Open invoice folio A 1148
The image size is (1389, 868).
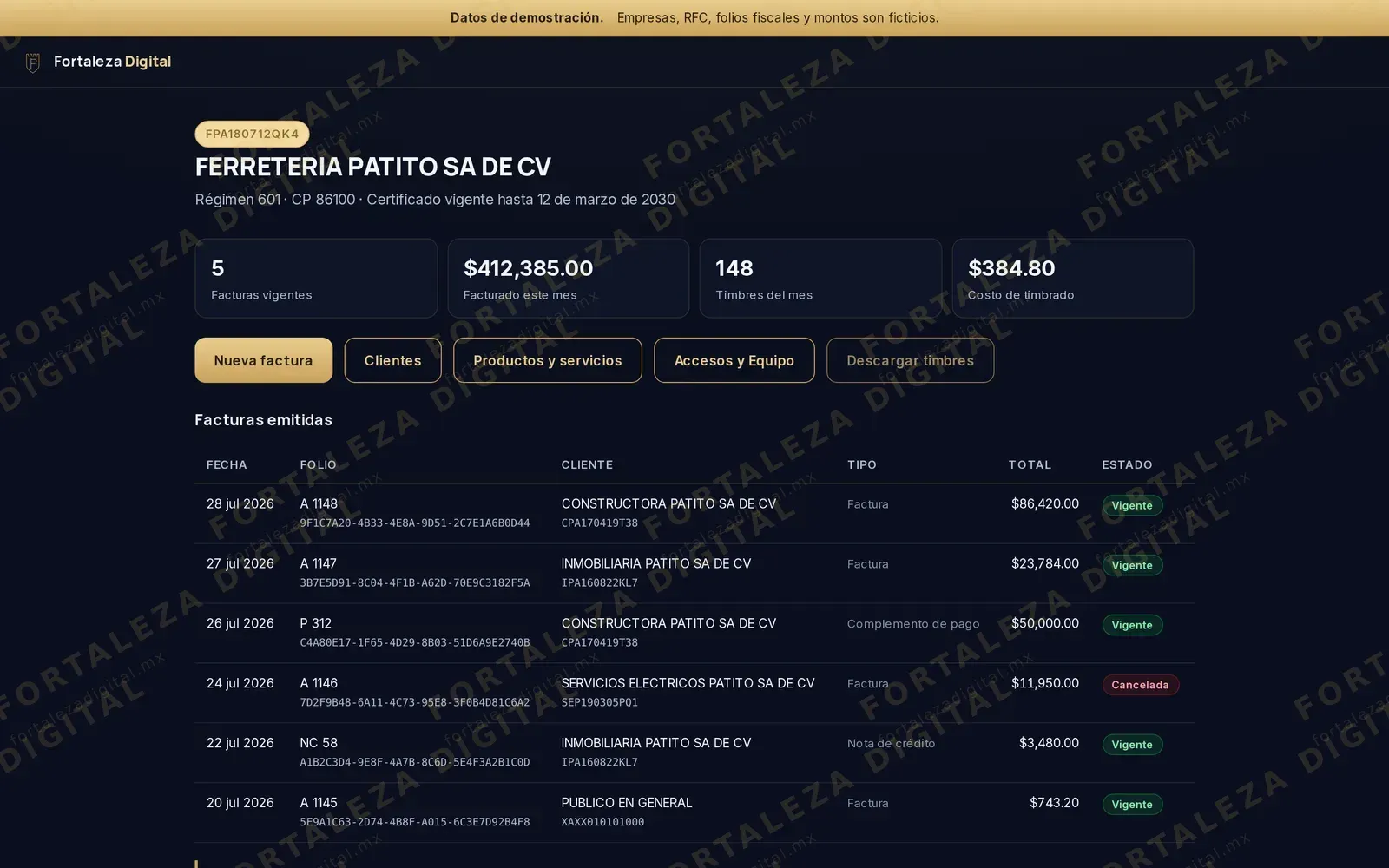(x=319, y=503)
